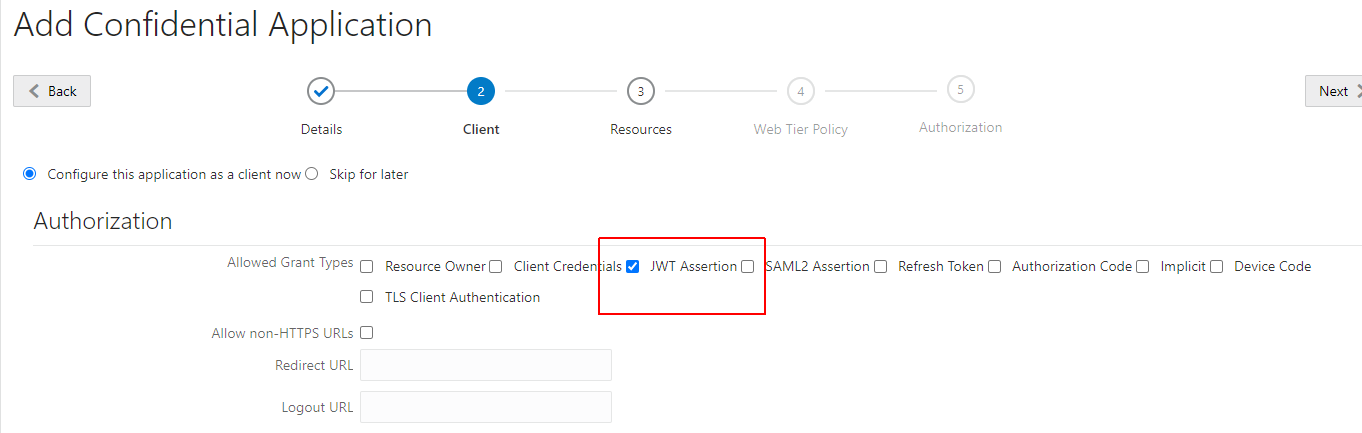
Task: Uncheck the JWT Assertion grant type
Action: tap(632, 267)
